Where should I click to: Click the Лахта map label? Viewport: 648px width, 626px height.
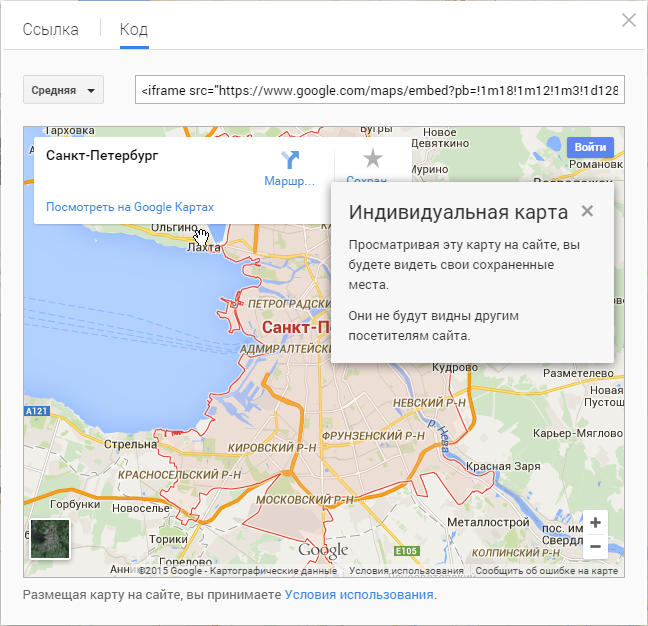(204, 248)
